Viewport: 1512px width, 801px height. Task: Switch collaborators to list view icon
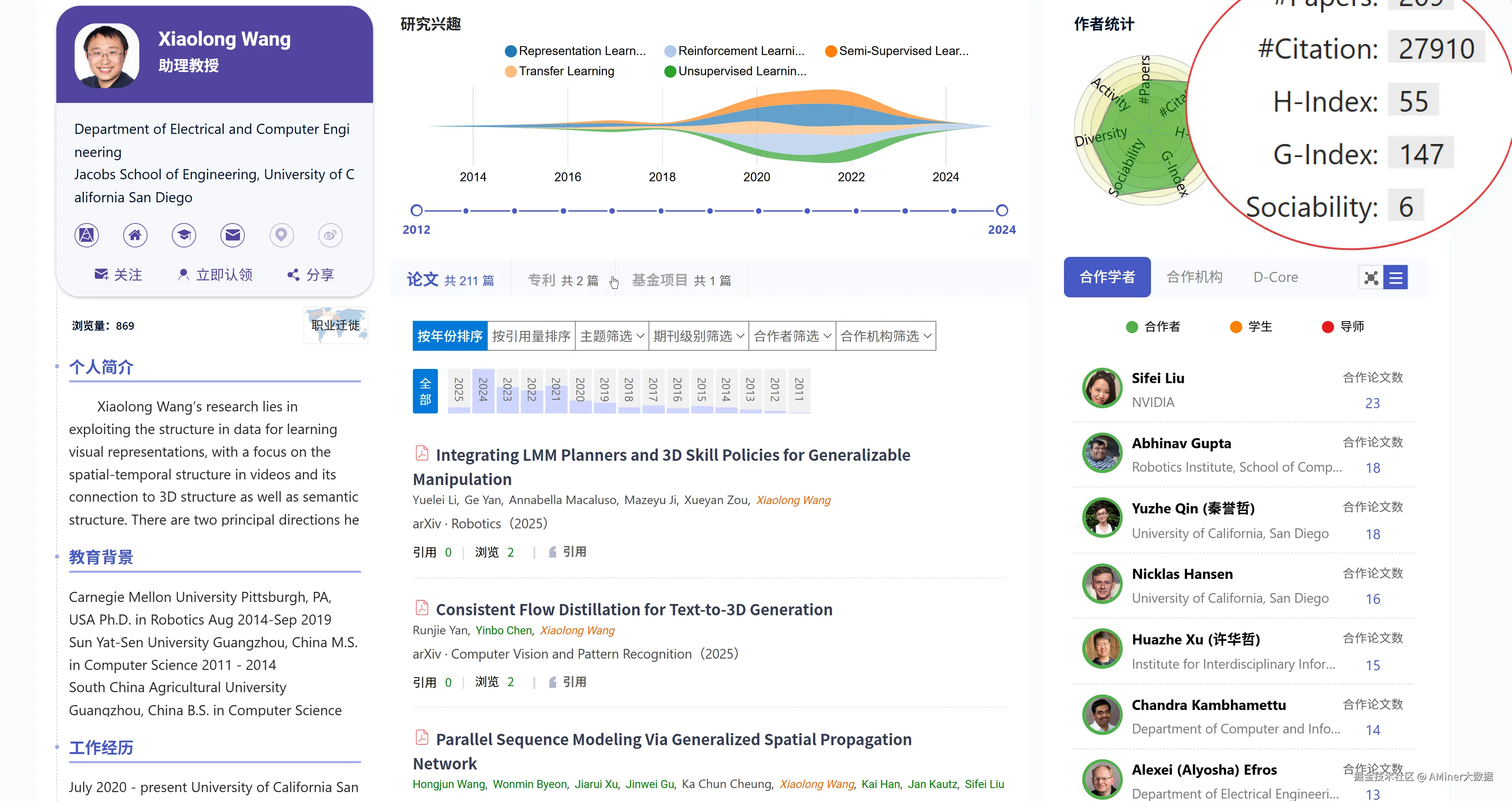pos(1395,278)
